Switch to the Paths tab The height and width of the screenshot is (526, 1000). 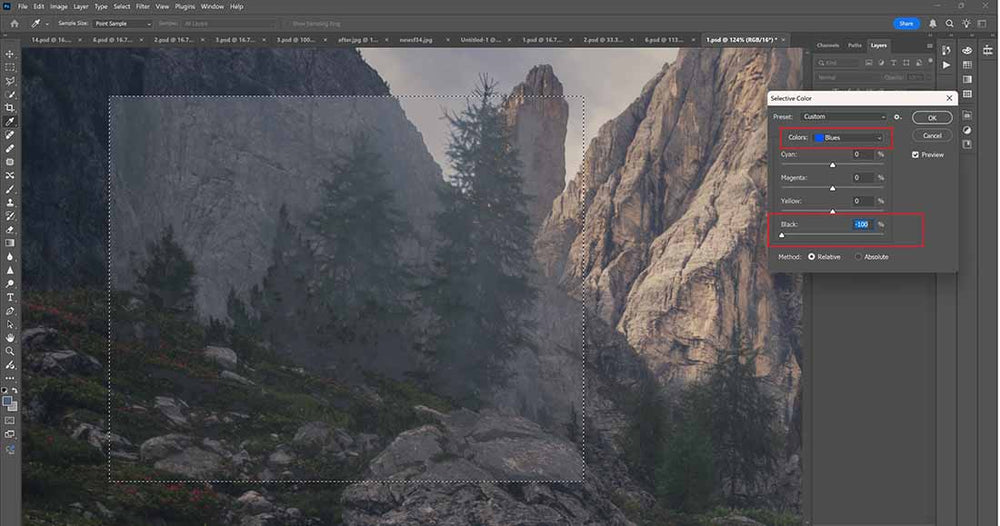pyautogui.click(x=855, y=45)
